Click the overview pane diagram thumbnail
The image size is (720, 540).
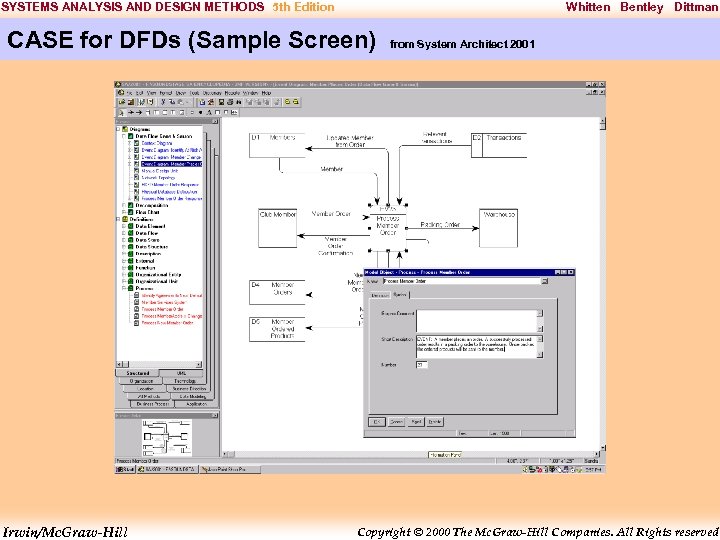point(166,437)
